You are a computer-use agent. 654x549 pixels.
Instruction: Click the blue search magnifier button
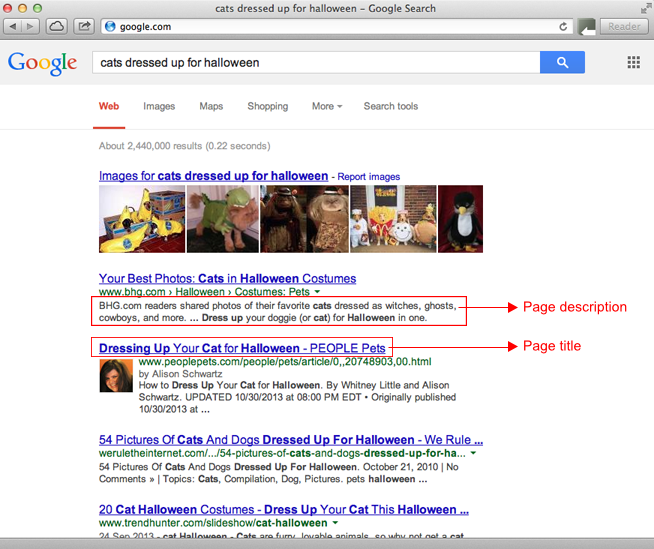562,63
